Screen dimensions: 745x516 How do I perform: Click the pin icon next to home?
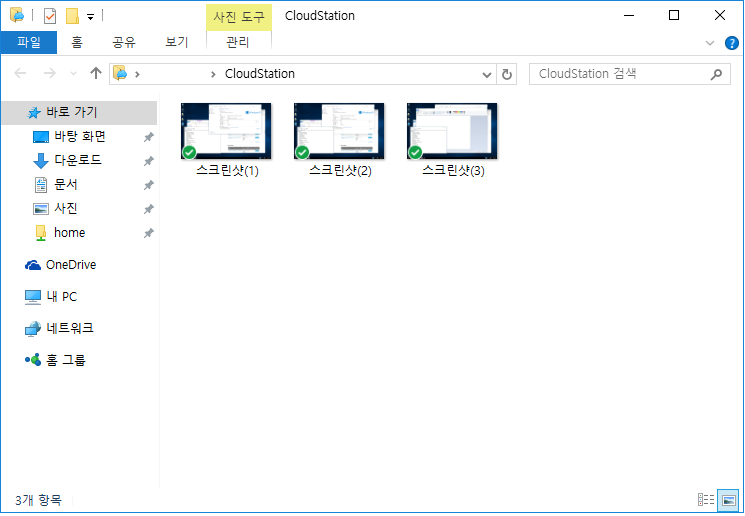(x=149, y=233)
